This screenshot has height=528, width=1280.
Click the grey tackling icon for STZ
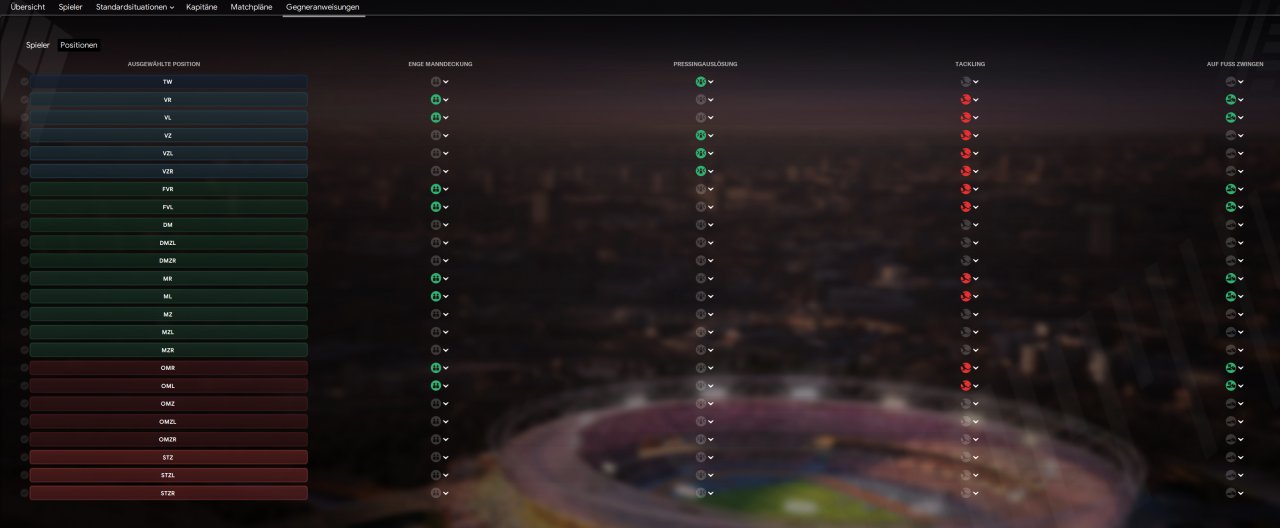pyautogui.click(x=966, y=457)
